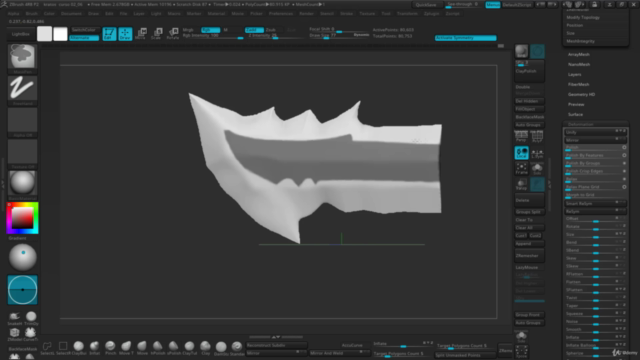Select the ClayTubes brush

tap(189, 348)
